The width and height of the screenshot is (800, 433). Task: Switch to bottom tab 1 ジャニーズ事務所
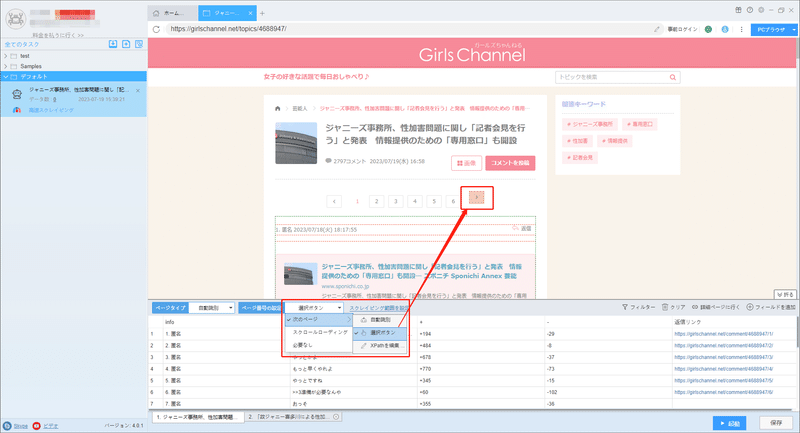198,417
